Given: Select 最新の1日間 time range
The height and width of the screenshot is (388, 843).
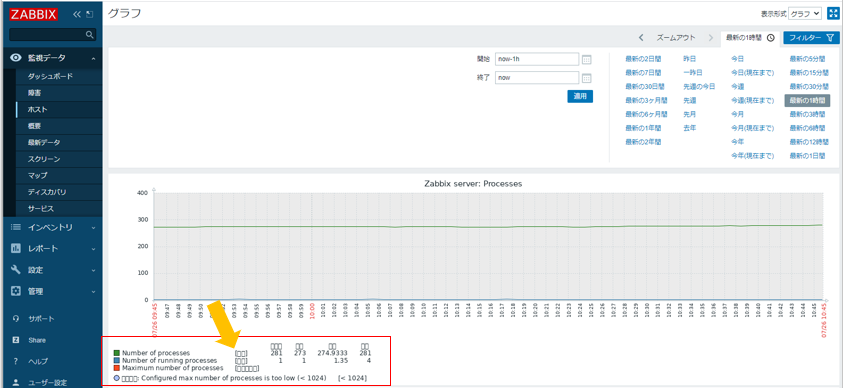Looking at the screenshot, I should [808, 156].
